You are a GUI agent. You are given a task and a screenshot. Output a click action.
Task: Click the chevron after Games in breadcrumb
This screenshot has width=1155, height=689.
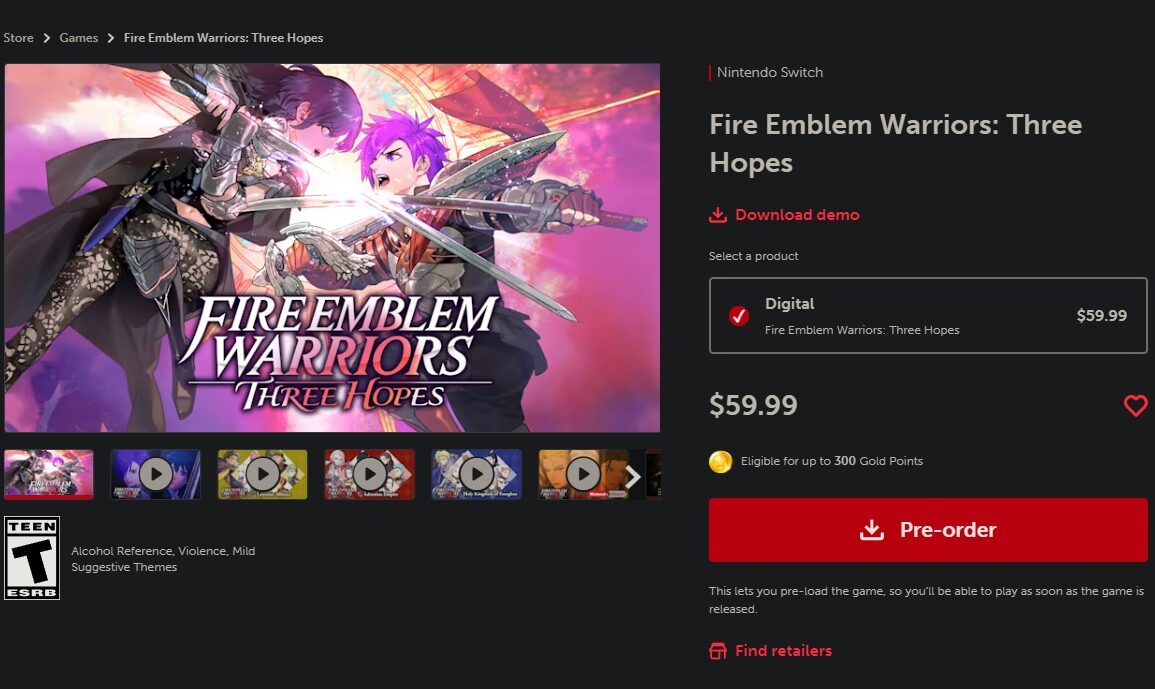click(110, 38)
